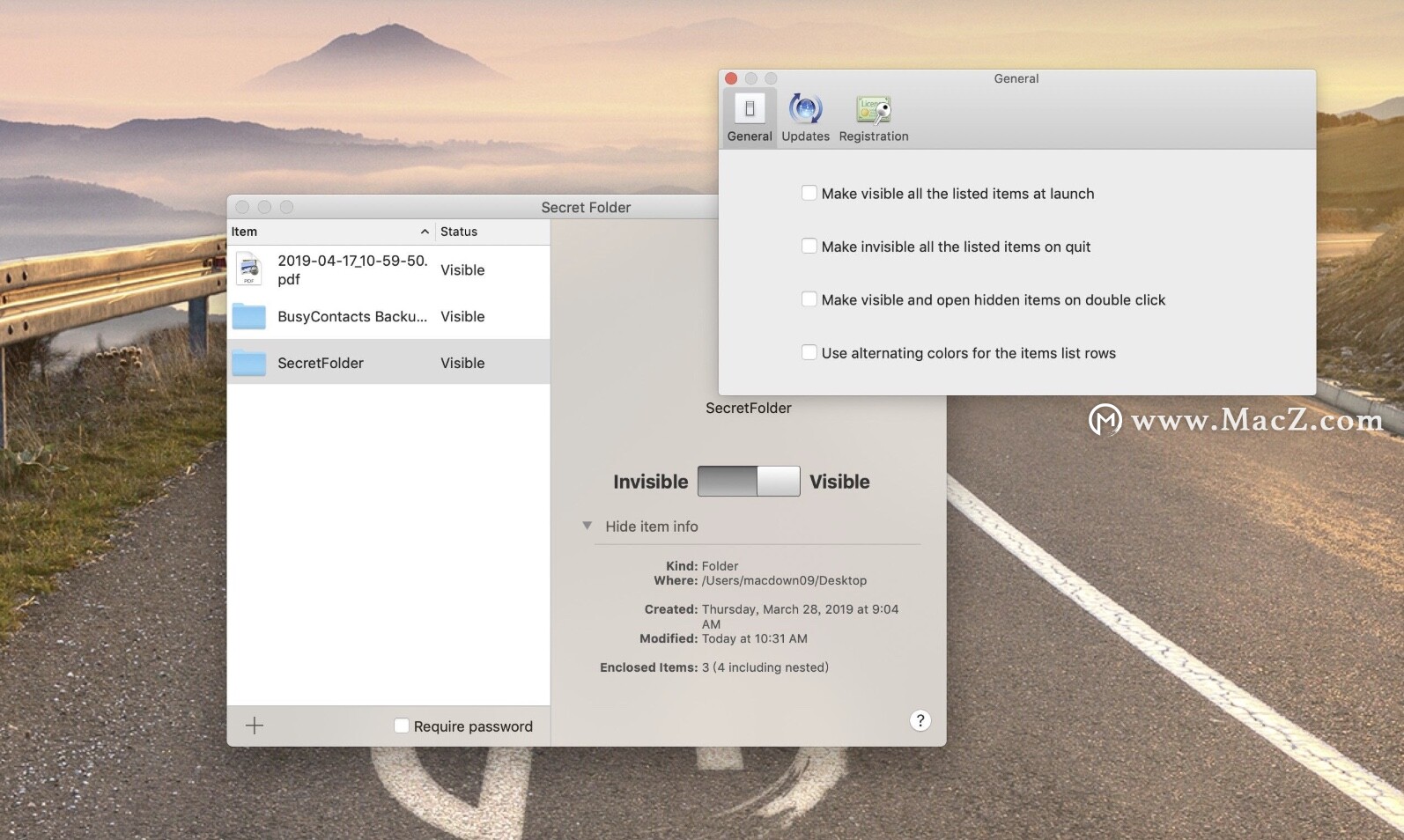Toggle the Invisible/Visible switch
Screen dimensions: 1404x840
749,482
